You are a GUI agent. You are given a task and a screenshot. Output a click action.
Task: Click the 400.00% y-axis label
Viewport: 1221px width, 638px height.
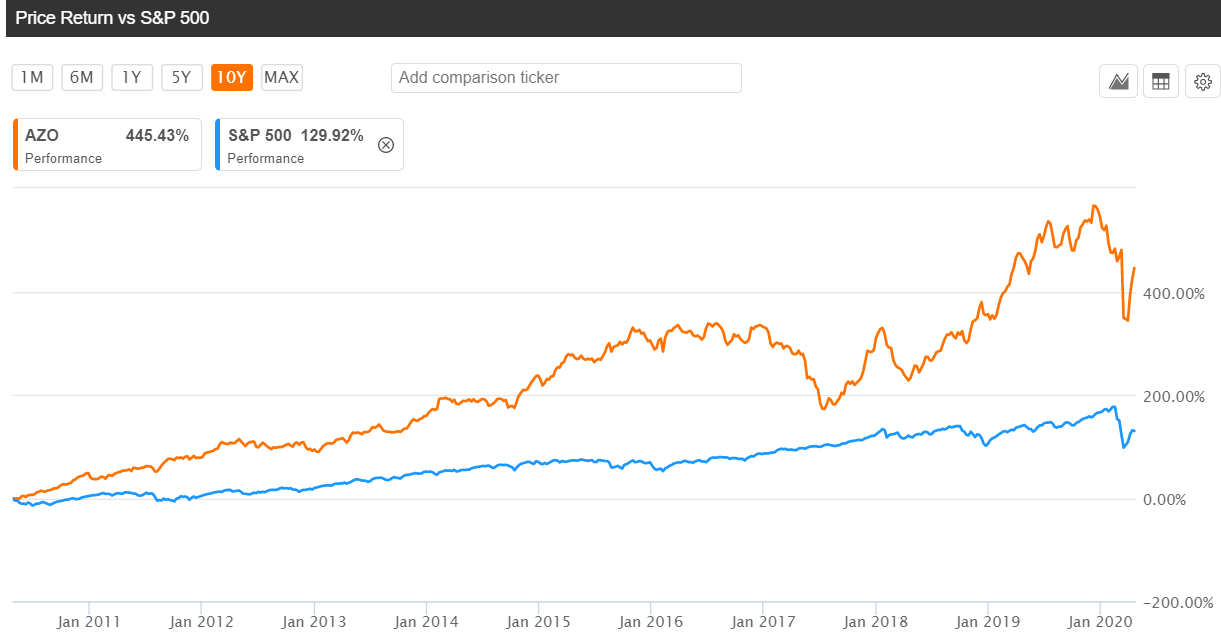pos(1174,293)
